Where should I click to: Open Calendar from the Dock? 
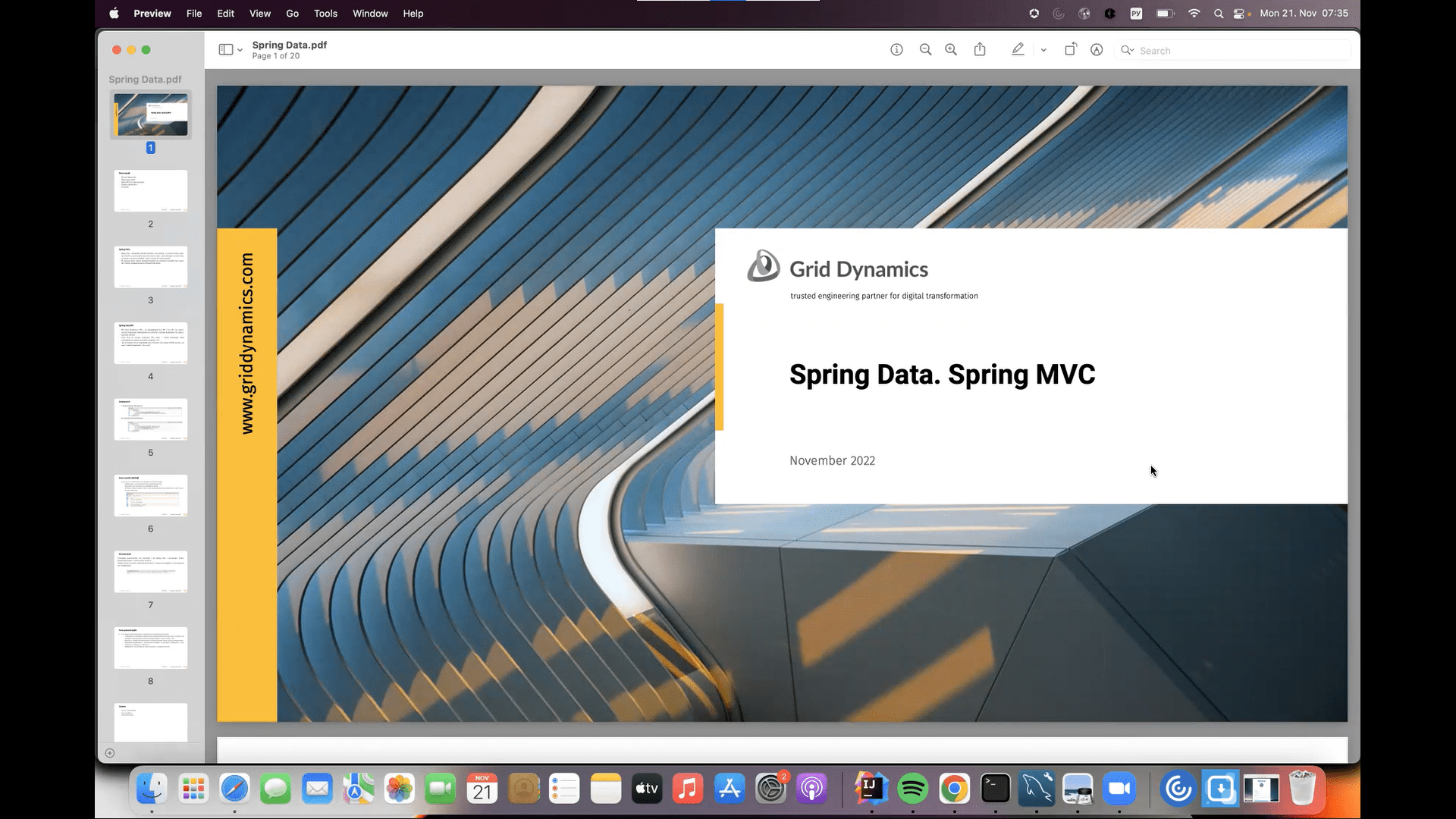[x=482, y=789]
